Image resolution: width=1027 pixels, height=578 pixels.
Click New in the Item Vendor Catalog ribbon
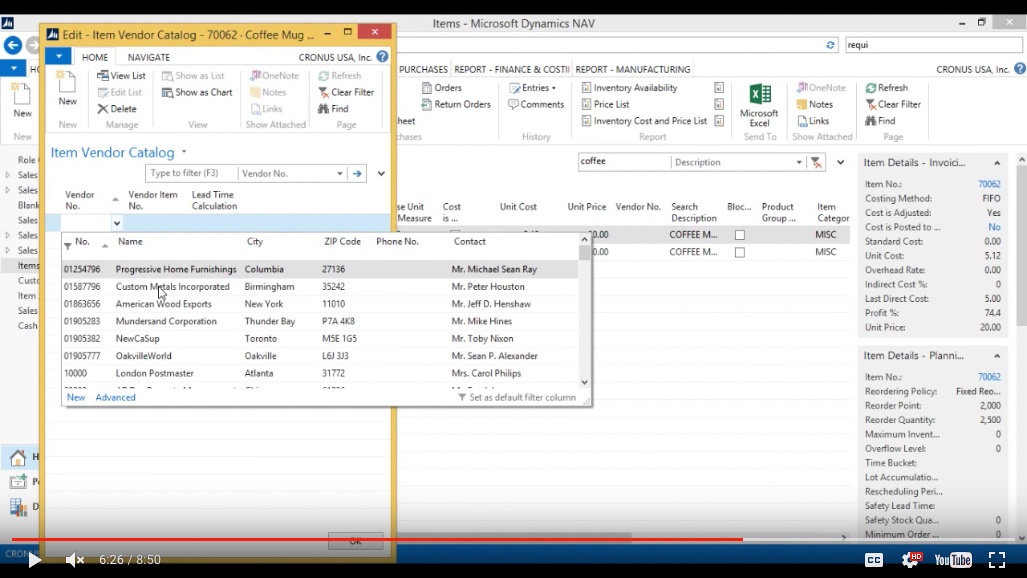[x=67, y=88]
